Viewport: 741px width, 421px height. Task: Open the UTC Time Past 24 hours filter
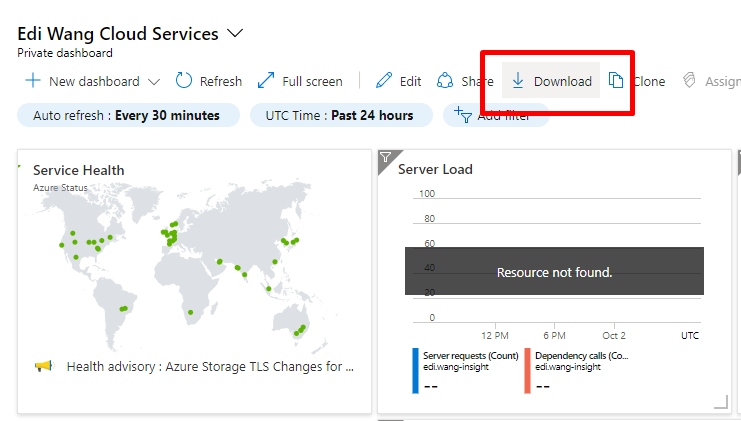tap(341, 115)
